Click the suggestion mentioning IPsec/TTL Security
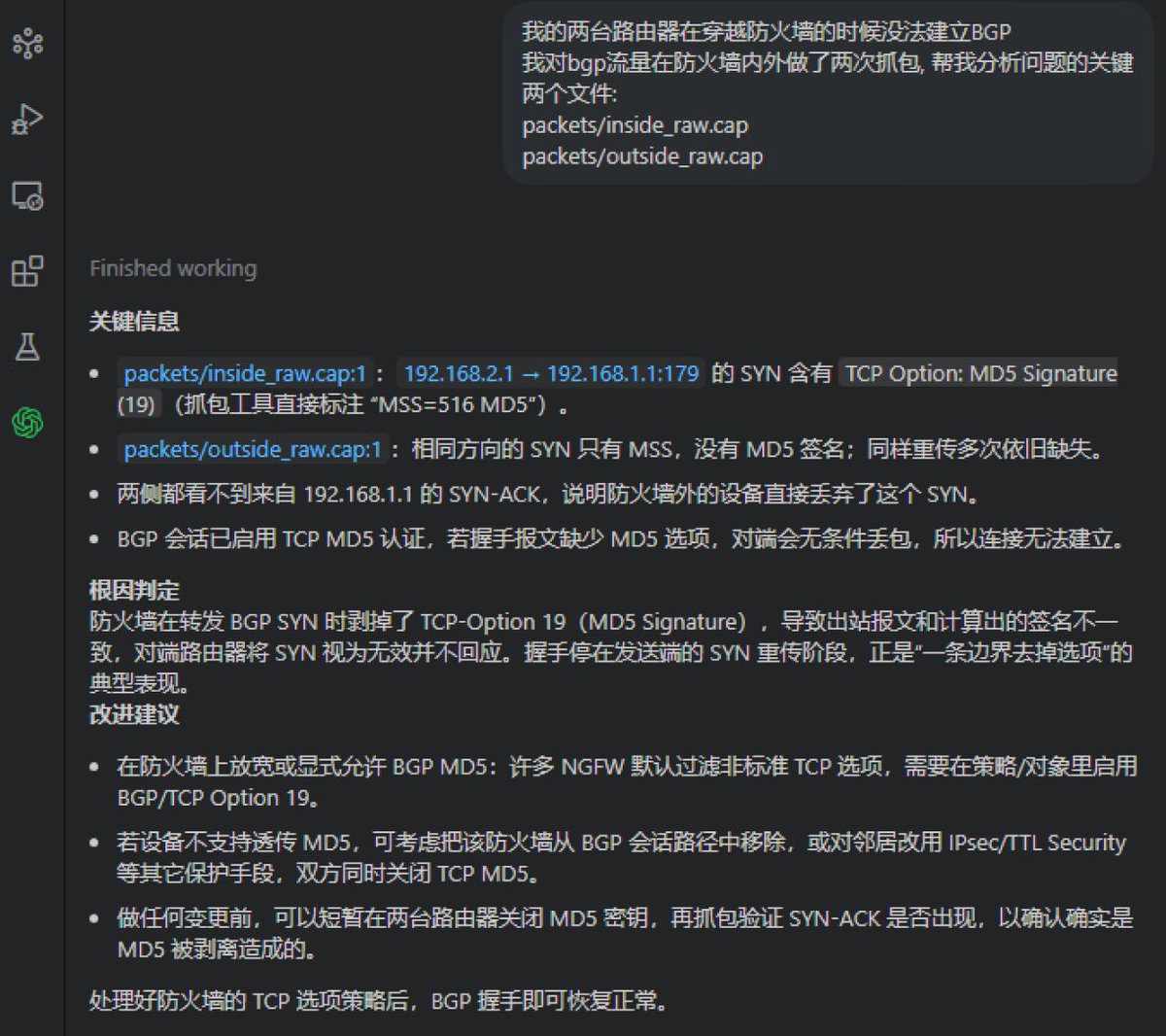 click(x=622, y=857)
